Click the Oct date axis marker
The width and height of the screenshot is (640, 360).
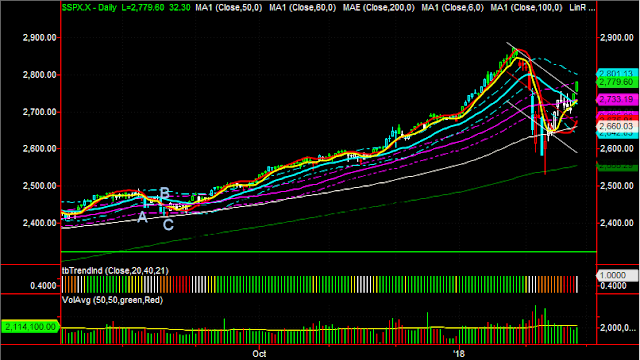[259, 353]
